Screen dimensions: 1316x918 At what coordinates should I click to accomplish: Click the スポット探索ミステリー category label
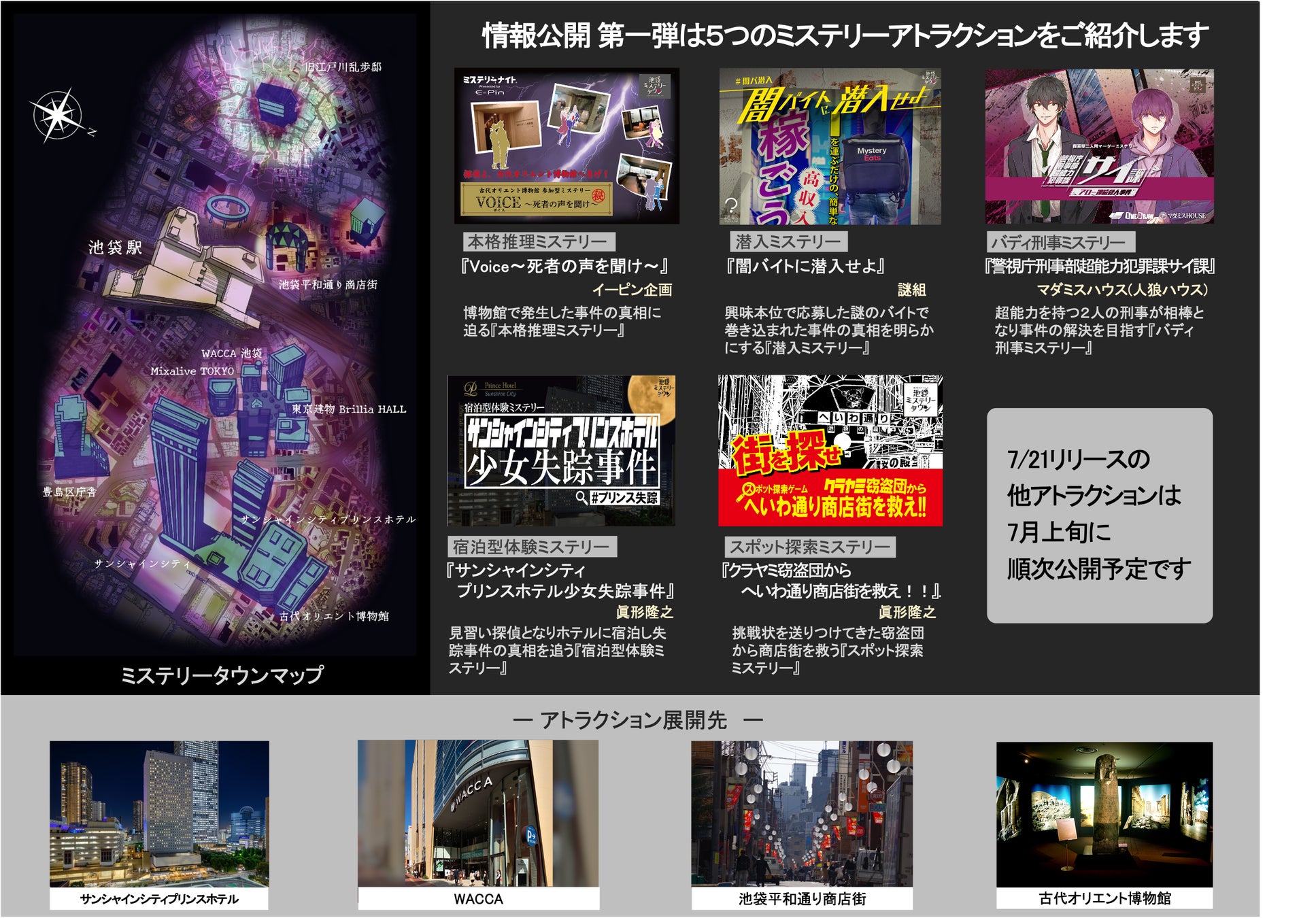pos(809,547)
